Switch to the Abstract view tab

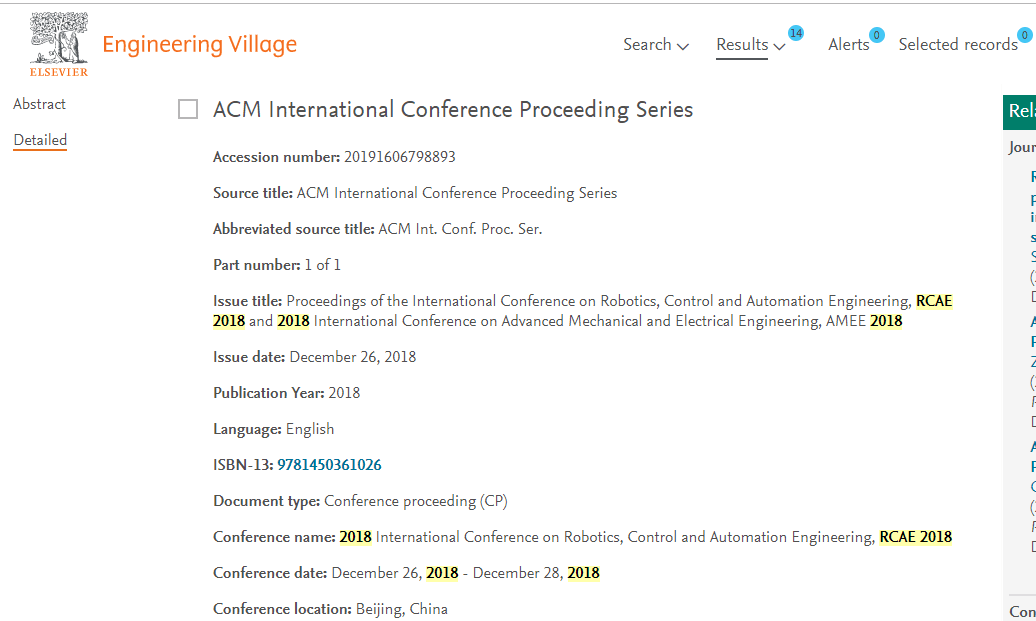[40, 104]
